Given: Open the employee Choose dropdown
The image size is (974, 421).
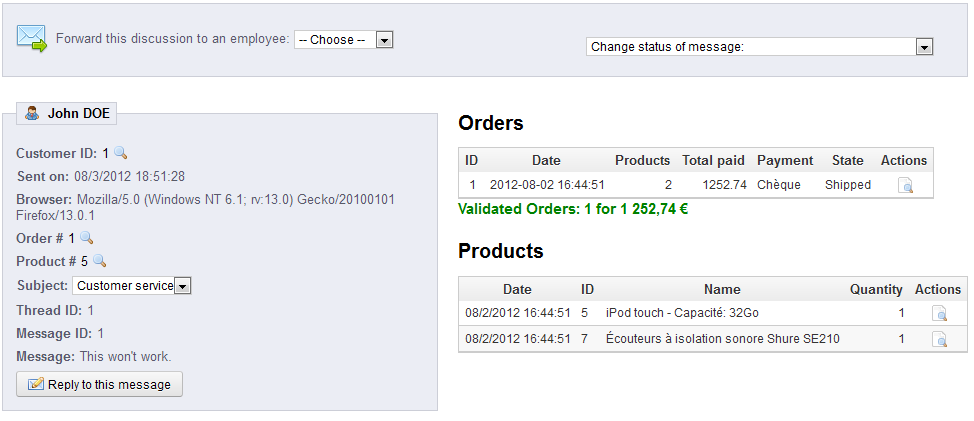Looking at the screenshot, I should click(x=344, y=40).
